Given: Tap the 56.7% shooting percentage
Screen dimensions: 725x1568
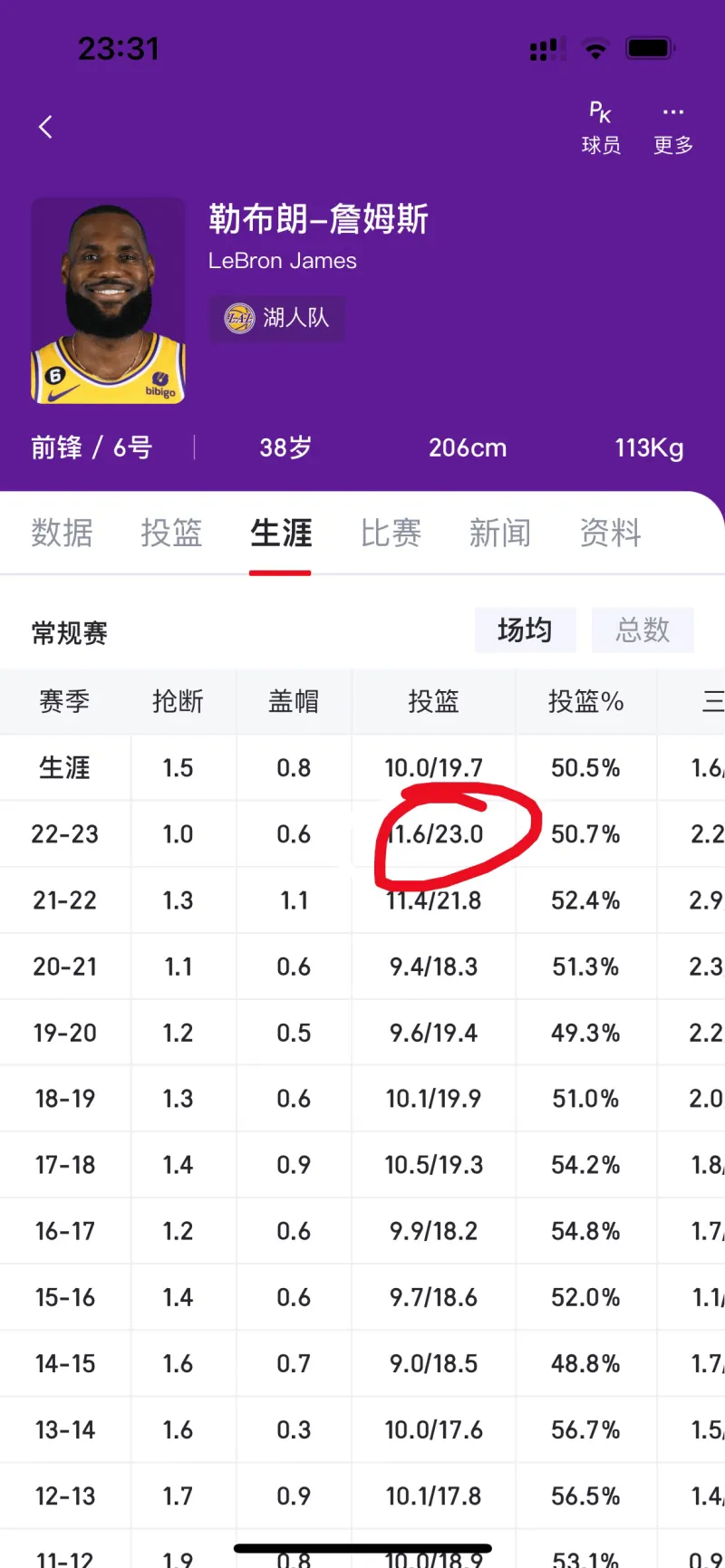Looking at the screenshot, I should tap(585, 1429).
